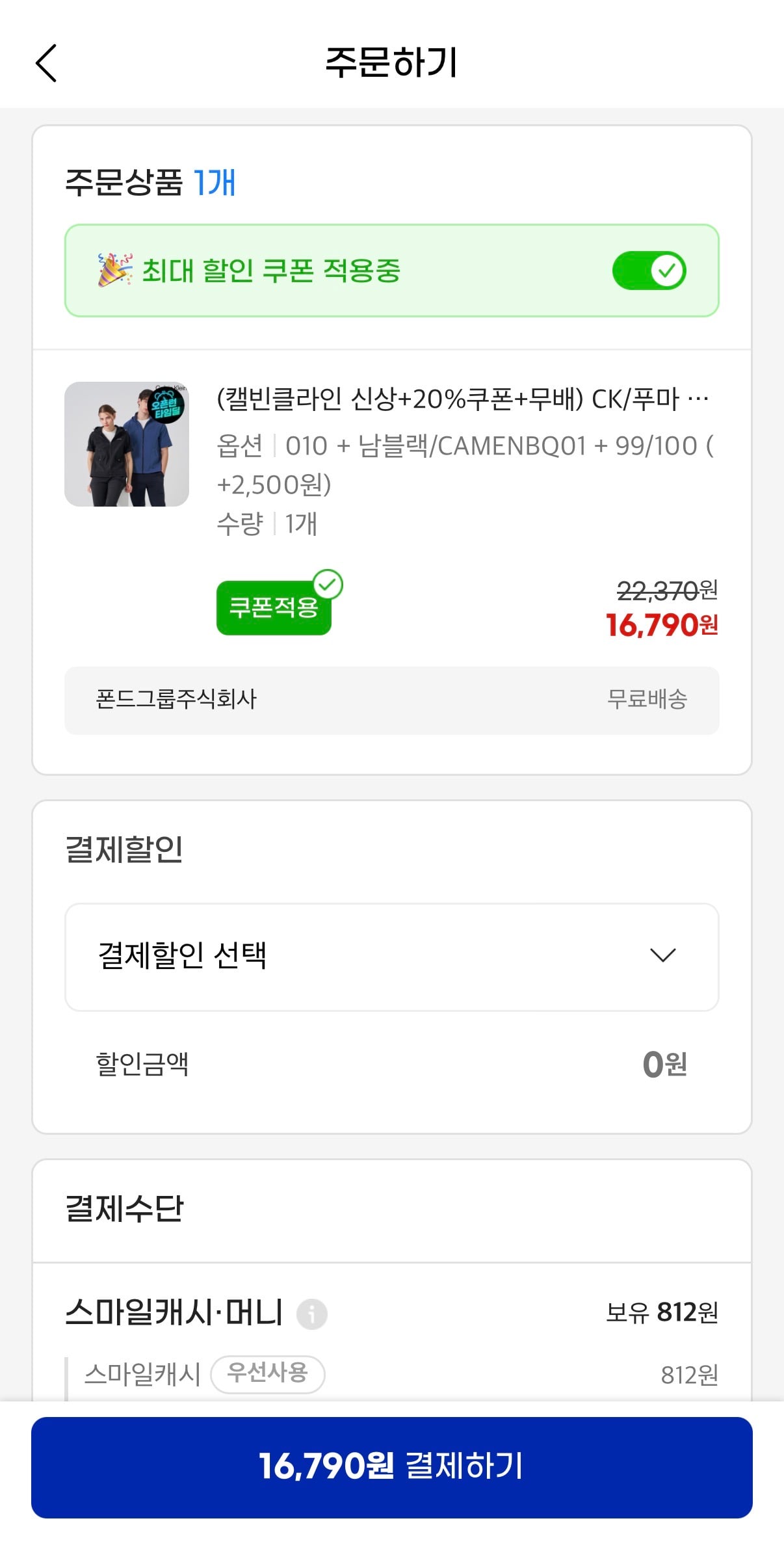Open the Calvin Klein product title

click(462, 399)
